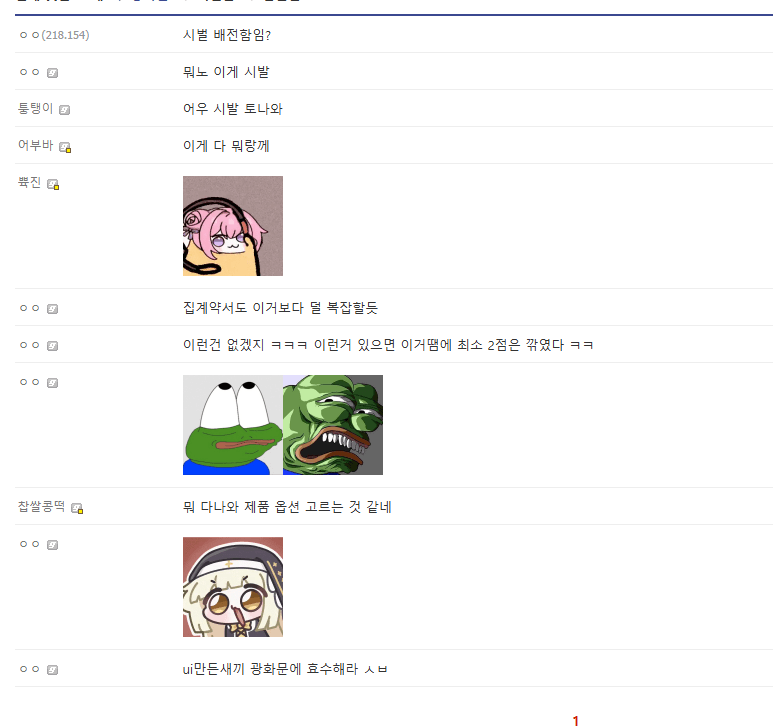
Task: Click comment '뭐 다나와 제품 옵션 고르는 것 같네'
Action: tap(287, 507)
